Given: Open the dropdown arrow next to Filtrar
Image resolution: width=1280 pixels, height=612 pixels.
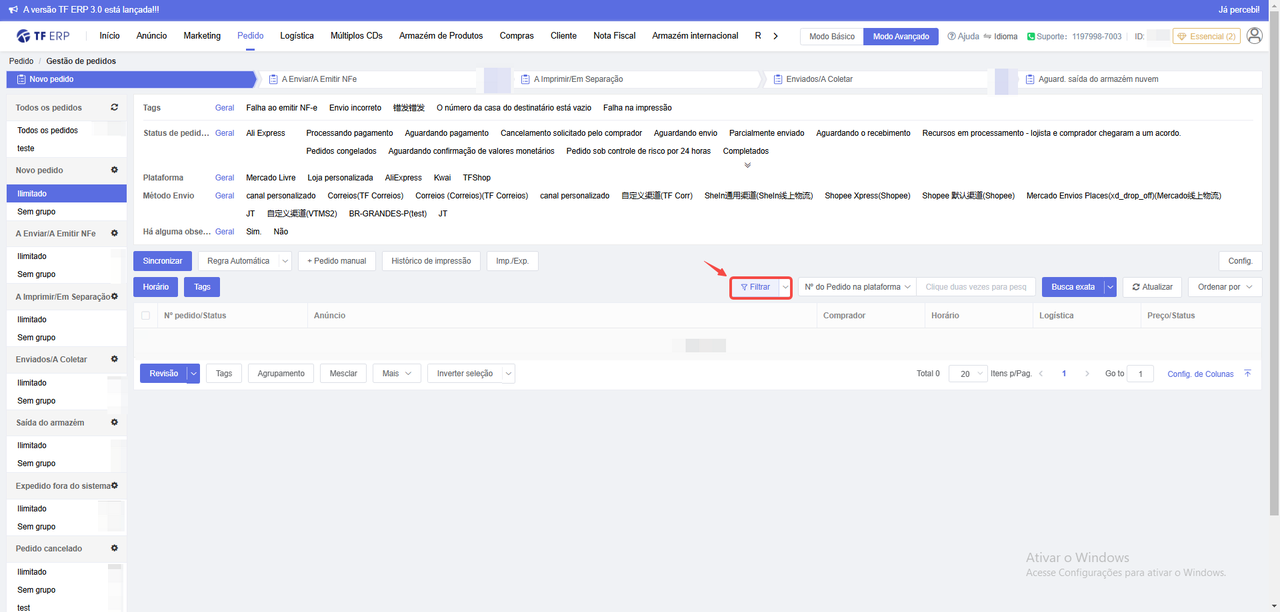Looking at the screenshot, I should (786, 287).
